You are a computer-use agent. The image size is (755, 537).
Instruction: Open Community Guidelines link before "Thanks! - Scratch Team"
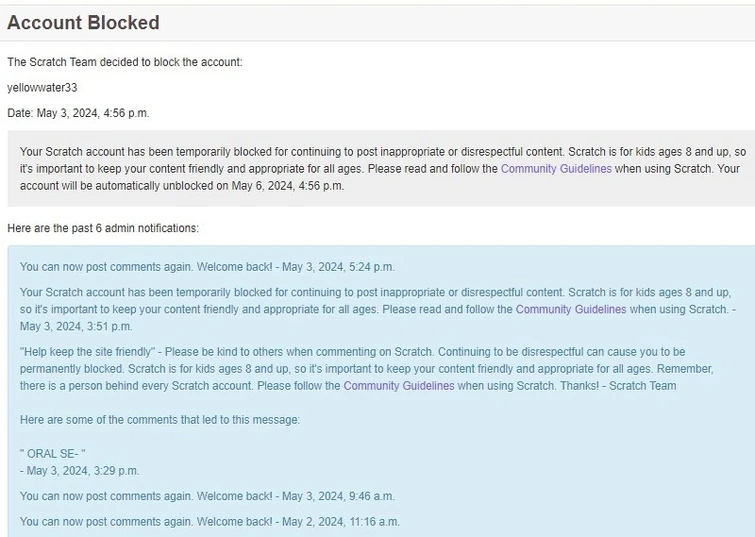(x=399, y=386)
